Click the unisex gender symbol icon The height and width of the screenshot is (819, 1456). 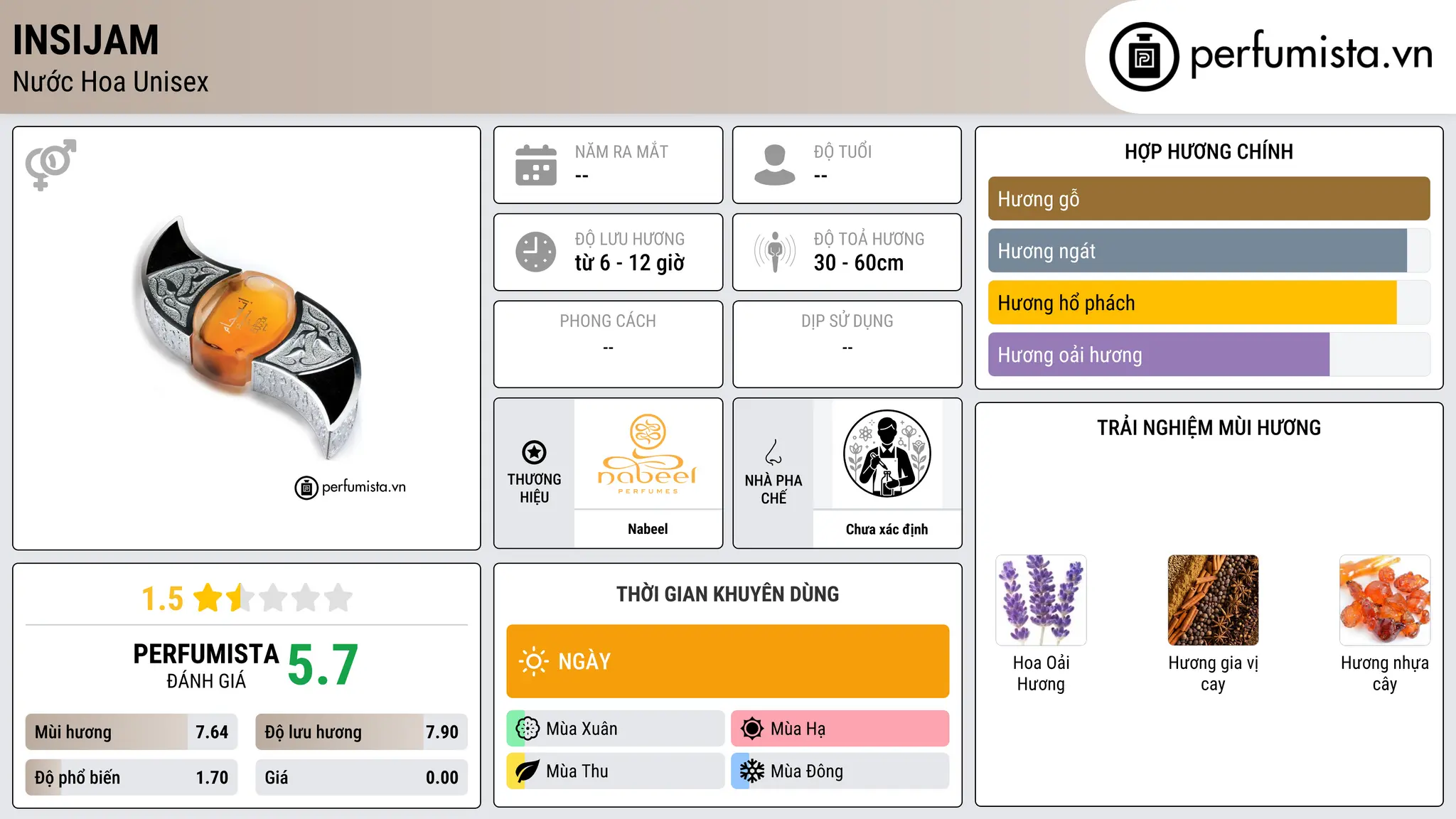point(50,164)
